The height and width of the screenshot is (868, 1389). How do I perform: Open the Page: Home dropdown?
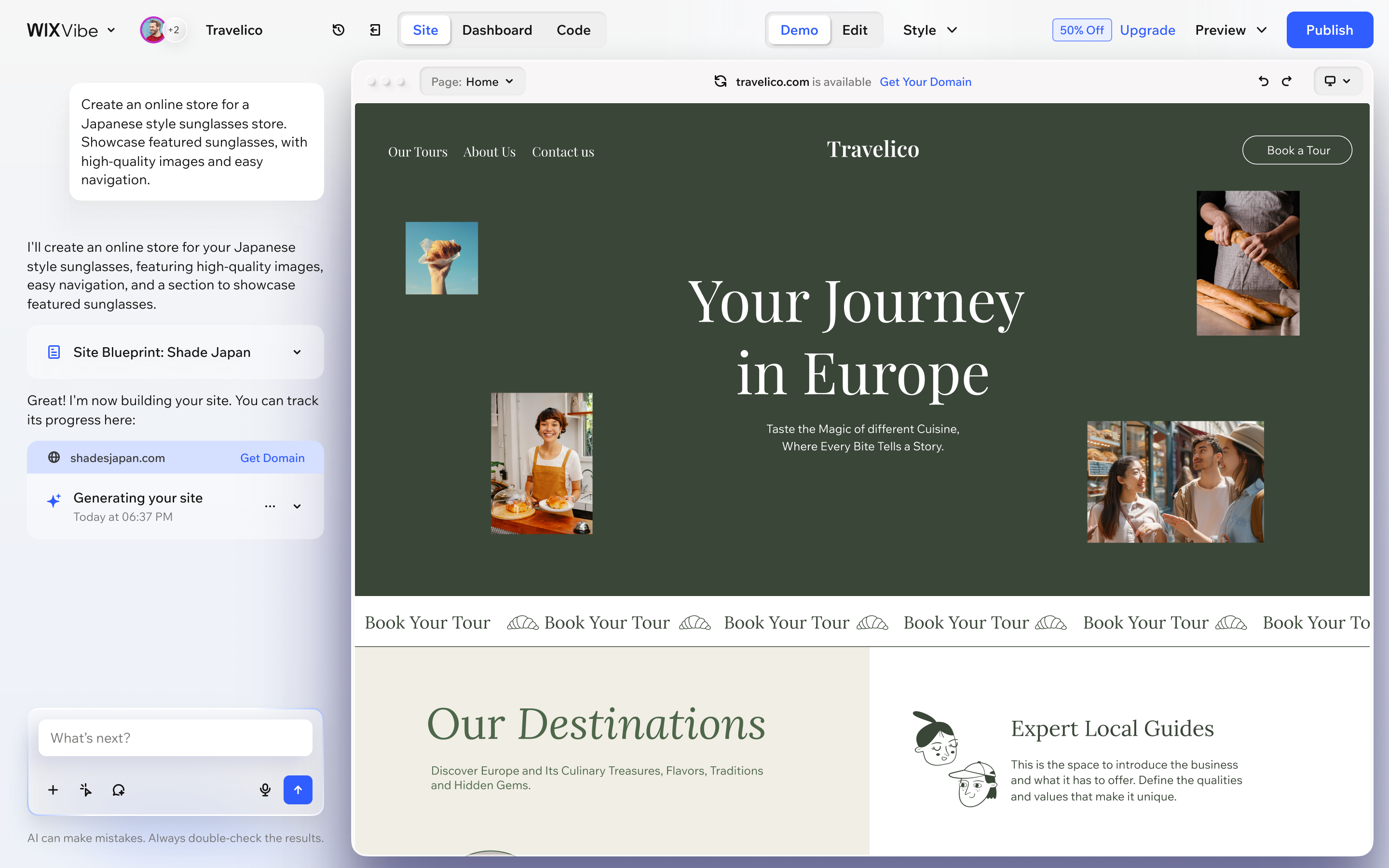tap(472, 81)
